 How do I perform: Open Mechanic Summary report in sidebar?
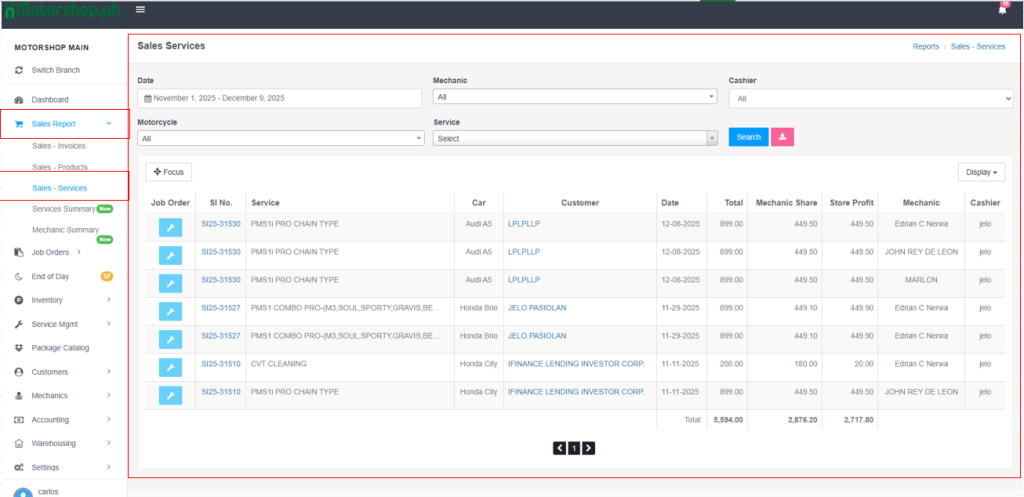pos(65,230)
